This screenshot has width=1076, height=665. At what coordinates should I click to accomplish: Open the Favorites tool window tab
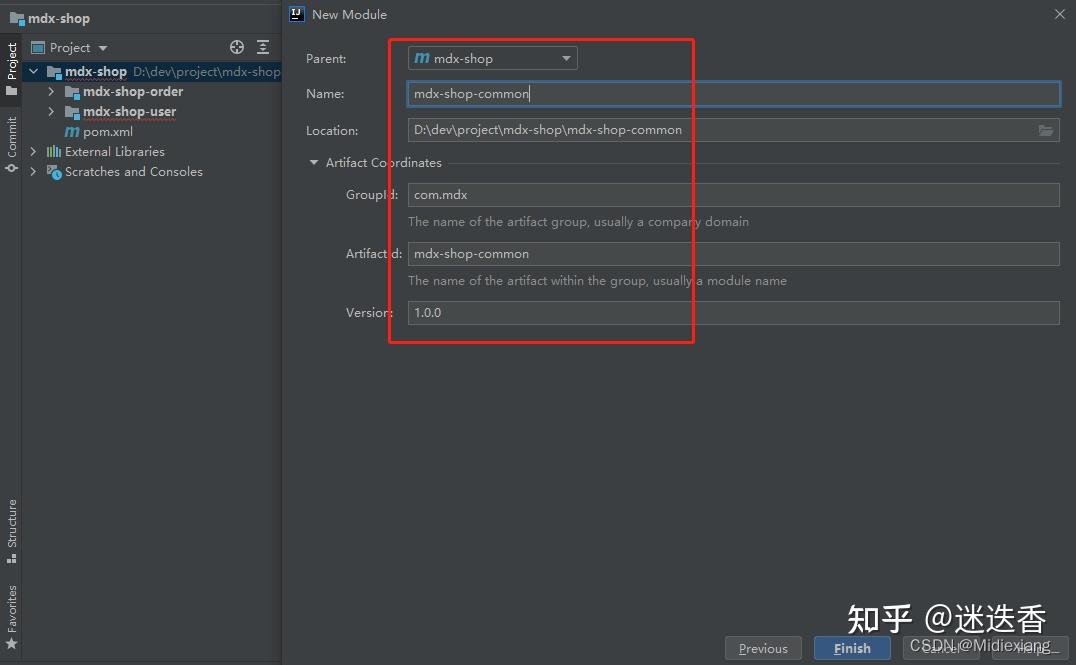(12, 617)
